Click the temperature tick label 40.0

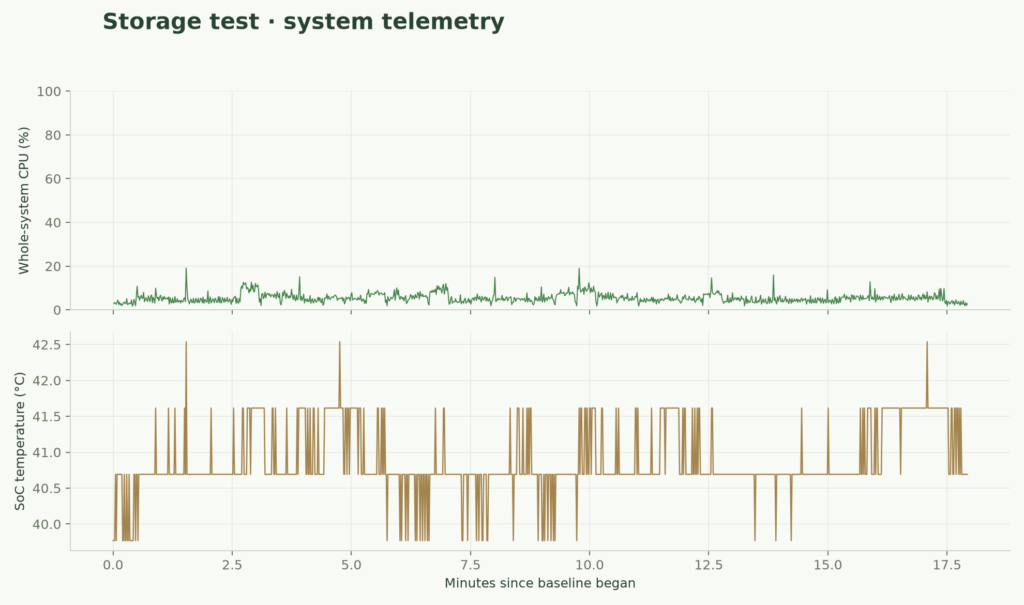click(47, 524)
